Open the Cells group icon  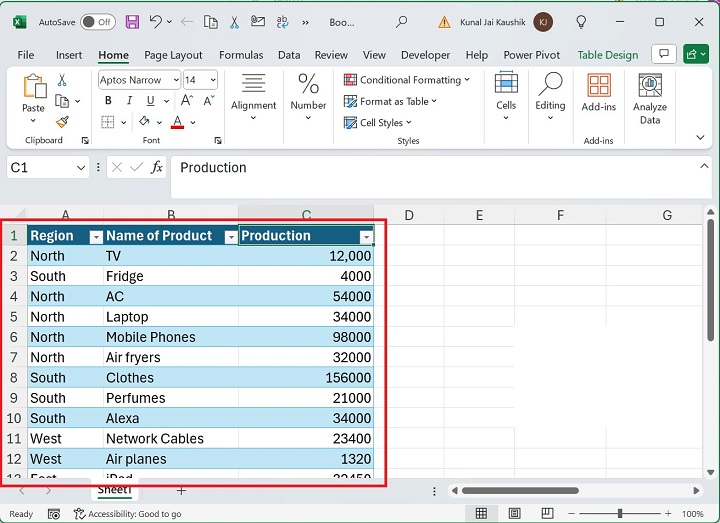pos(506,83)
